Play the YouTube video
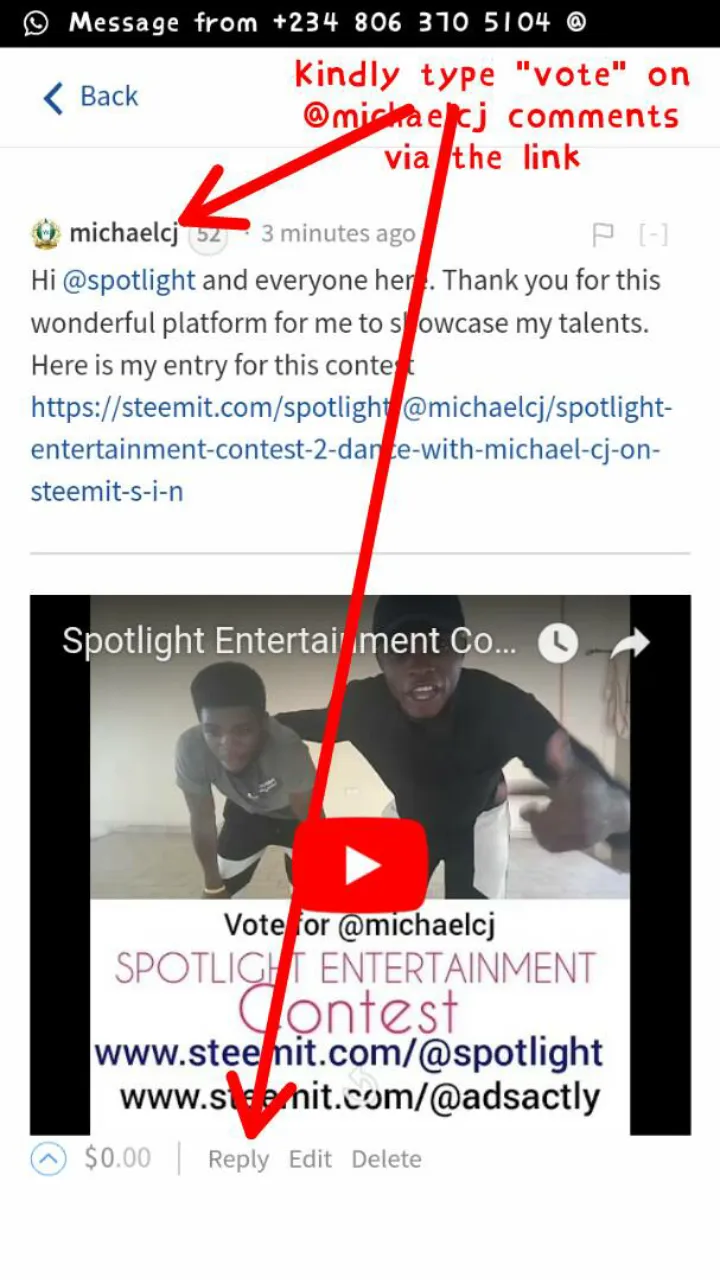The width and height of the screenshot is (720, 1280). tap(362, 865)
